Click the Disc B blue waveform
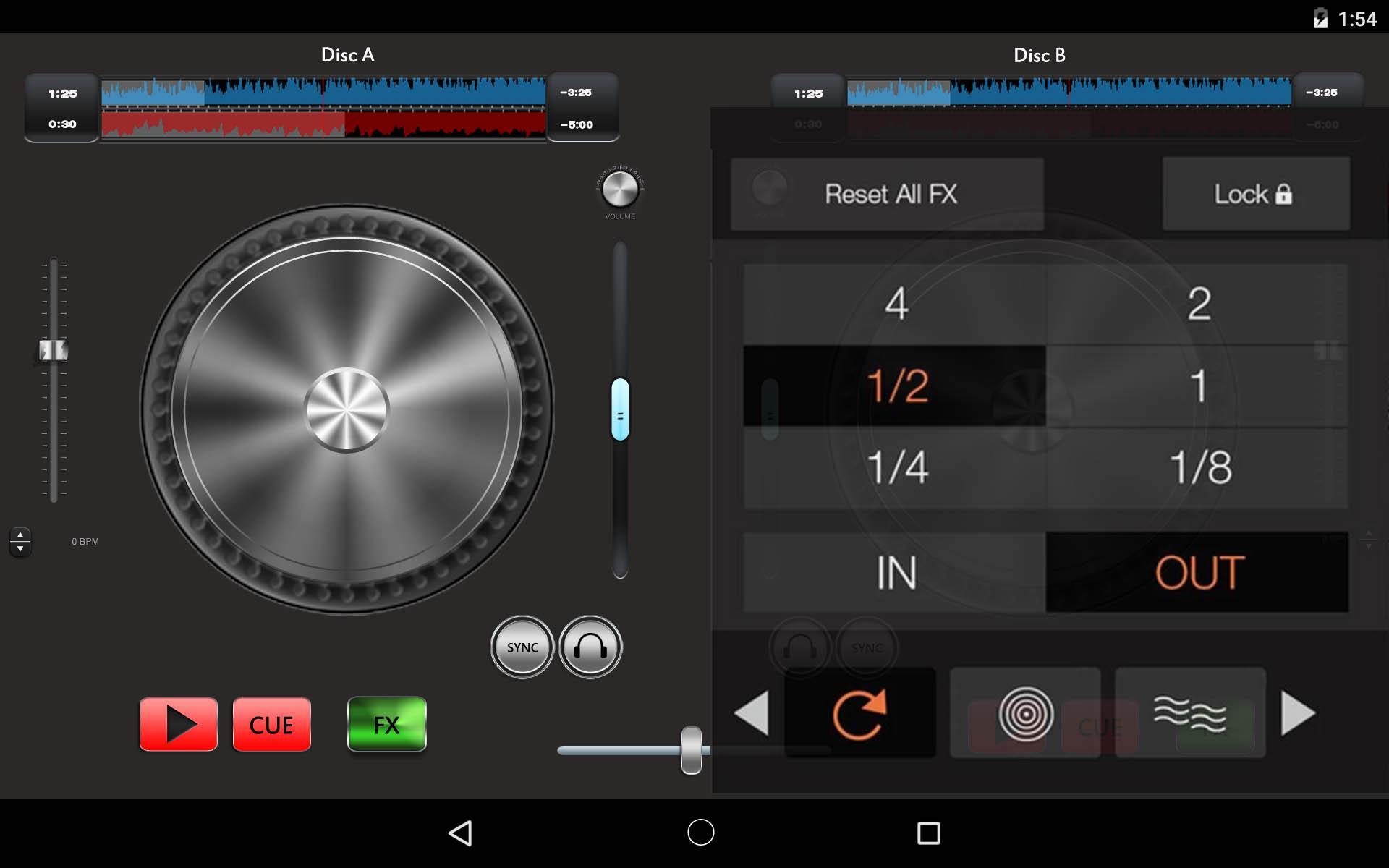1389x868 pixels. pyautogui.click(x=1069, y=93)
